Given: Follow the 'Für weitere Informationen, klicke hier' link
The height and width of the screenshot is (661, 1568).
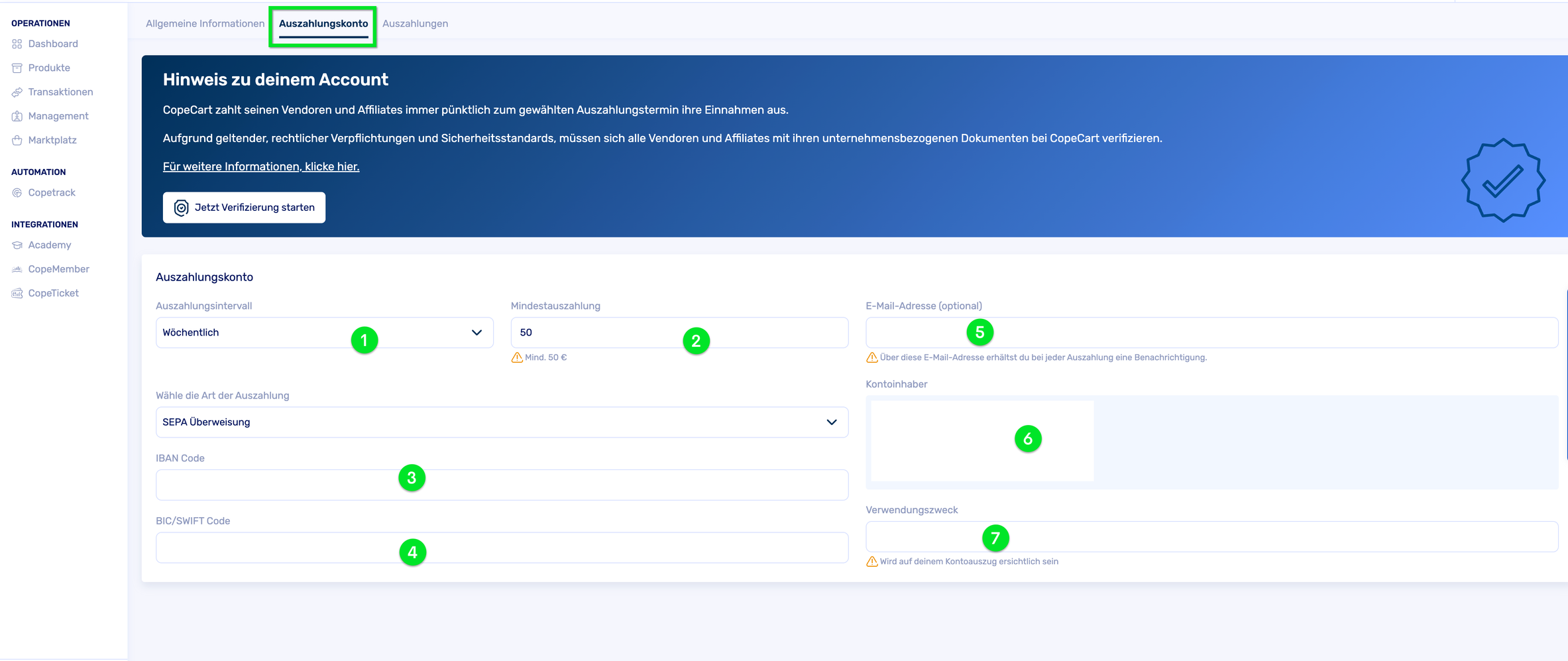Looking at the screenshot, I should coord(261,166).
